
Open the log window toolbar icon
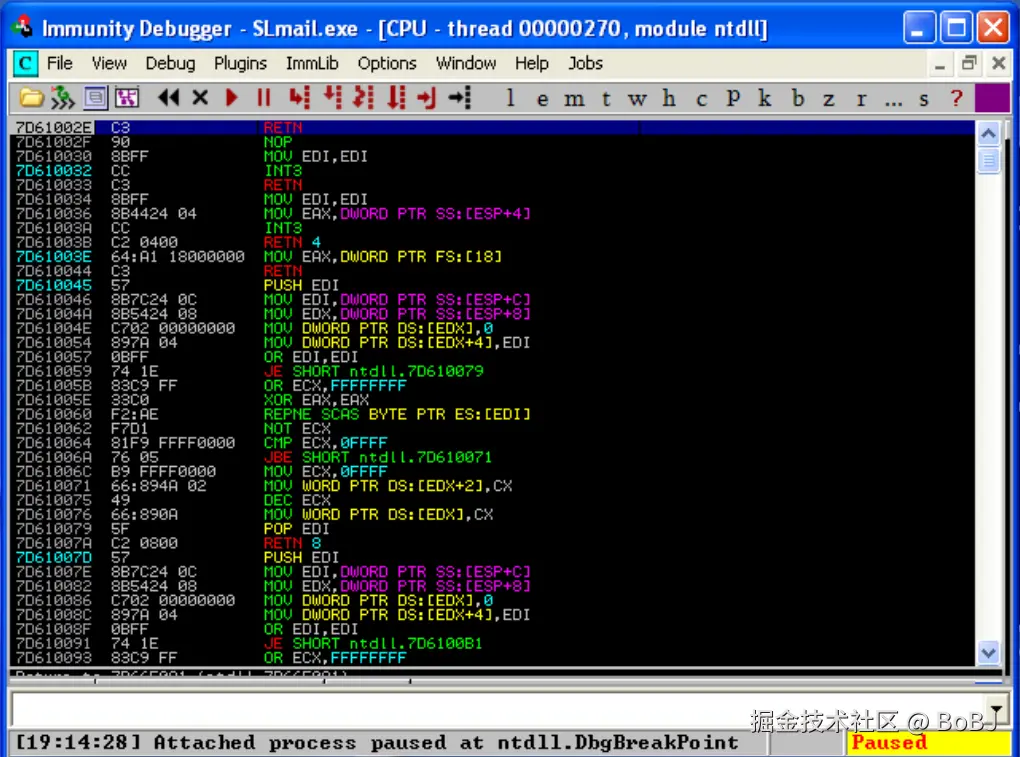[x=96, y=98]
